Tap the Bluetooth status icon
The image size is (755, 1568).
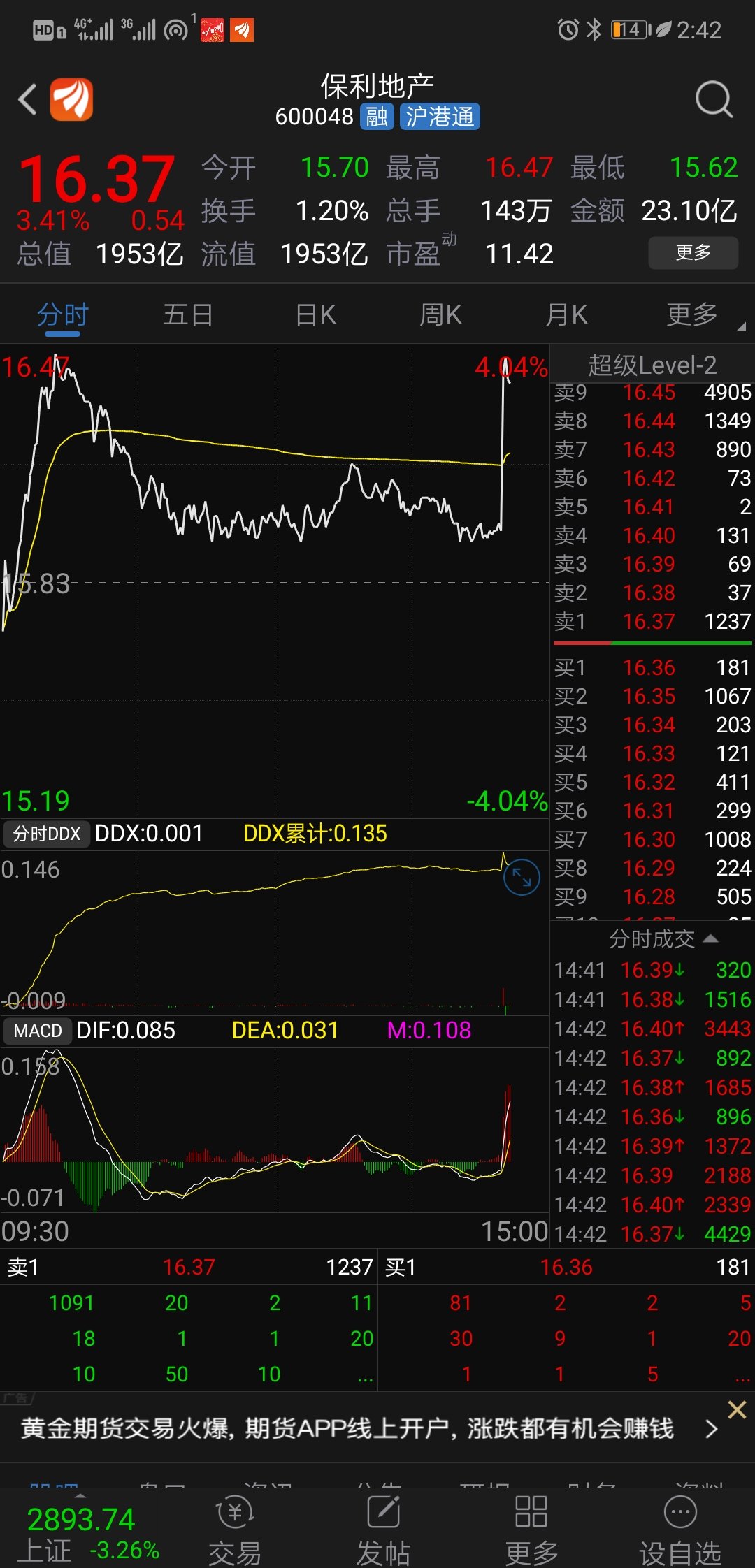coord(594,30)
